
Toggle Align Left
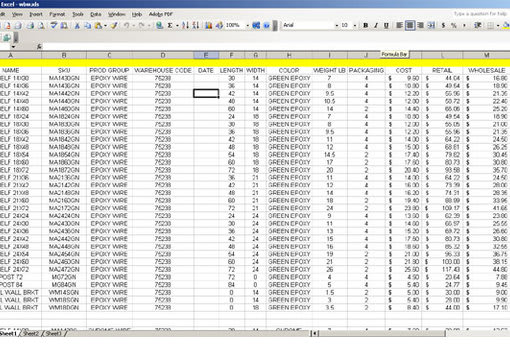(399, 25)
